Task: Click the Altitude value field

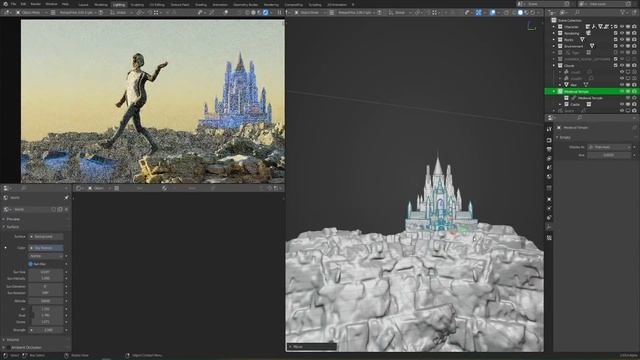Action: (x=46, y=301)
